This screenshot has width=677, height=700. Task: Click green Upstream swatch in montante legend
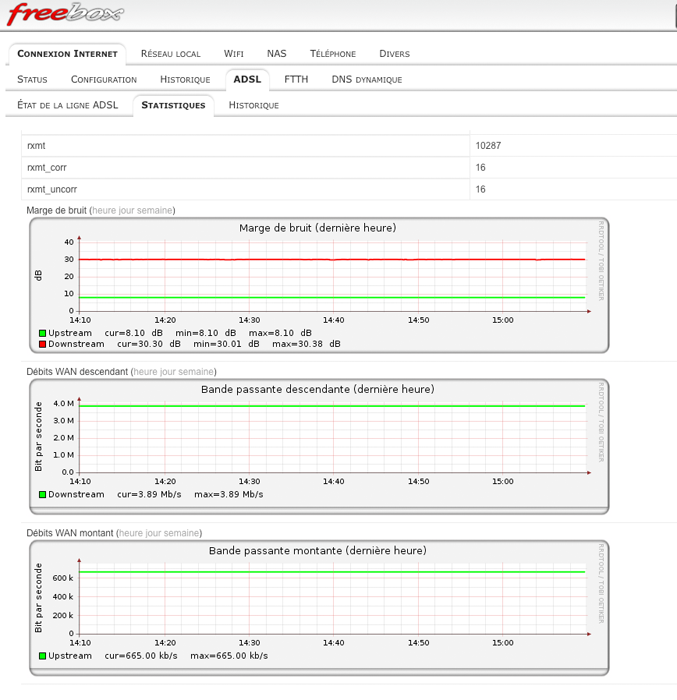click(x=42, y=656)
